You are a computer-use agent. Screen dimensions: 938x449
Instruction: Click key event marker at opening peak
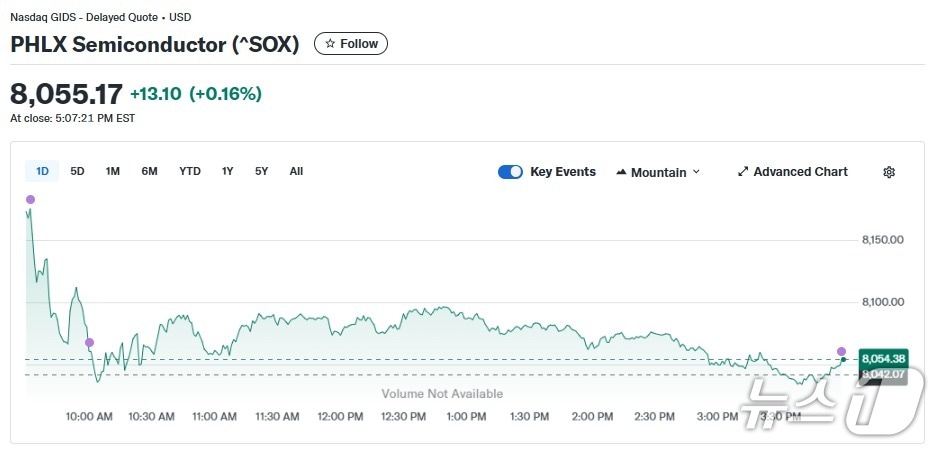pyautogui.click(x=30, y=200)
